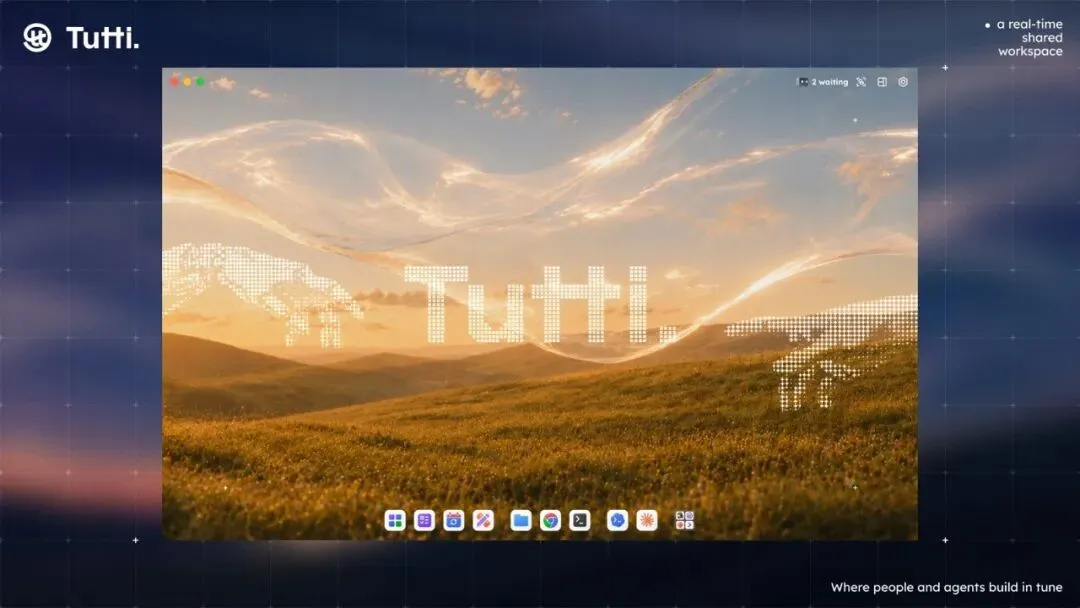The height and width of the screenshot is (608, 1080).
Task: Toggle the split layout panel icon
Action: click(x=882, y=82)
